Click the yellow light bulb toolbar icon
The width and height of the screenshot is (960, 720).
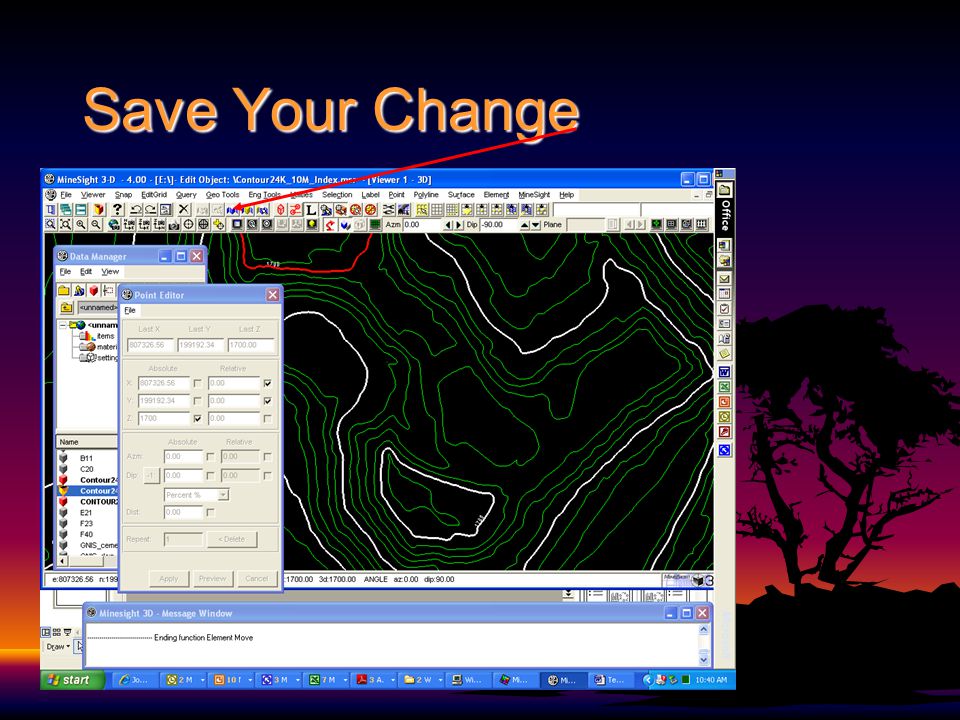point(312,225)
